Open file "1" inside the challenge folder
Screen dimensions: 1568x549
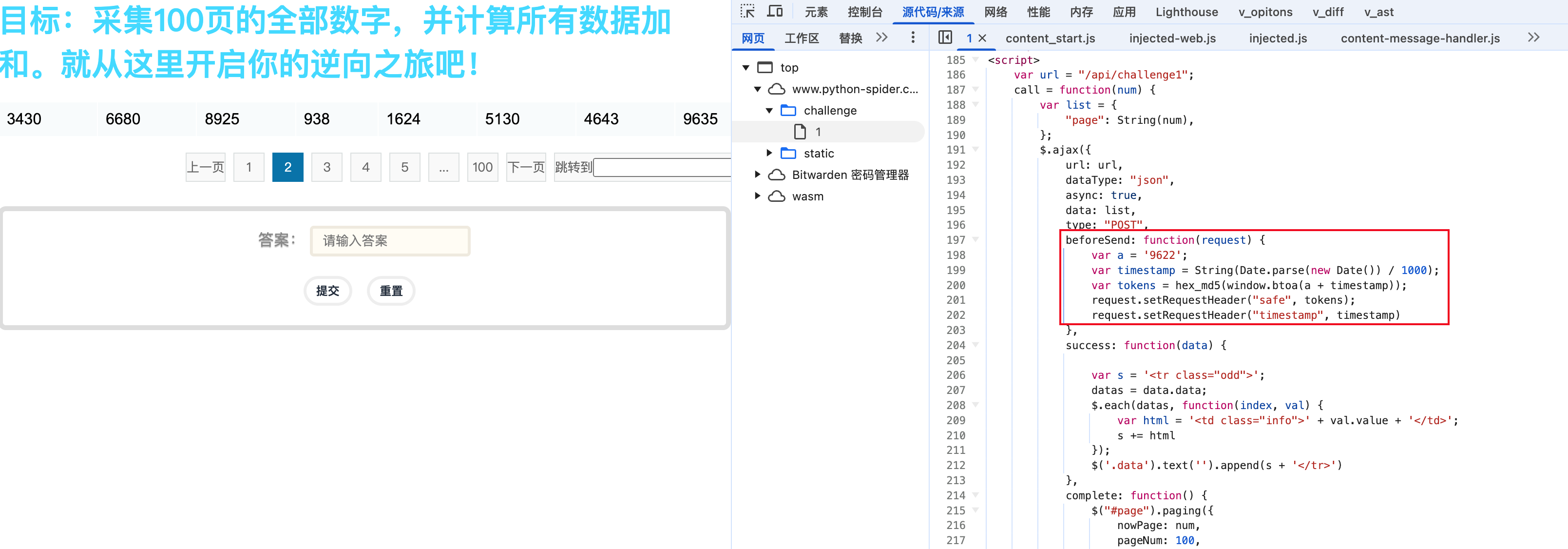818,132
